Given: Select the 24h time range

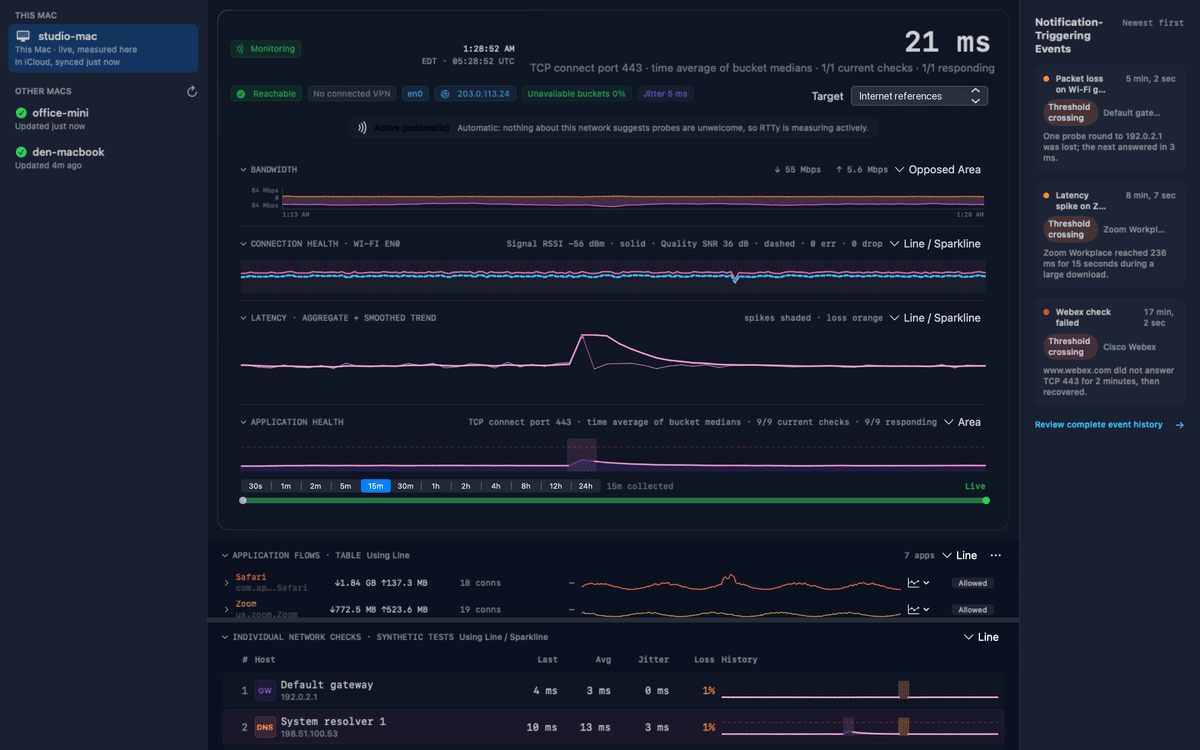Looking at the screenshot, I should coord(585,486).
